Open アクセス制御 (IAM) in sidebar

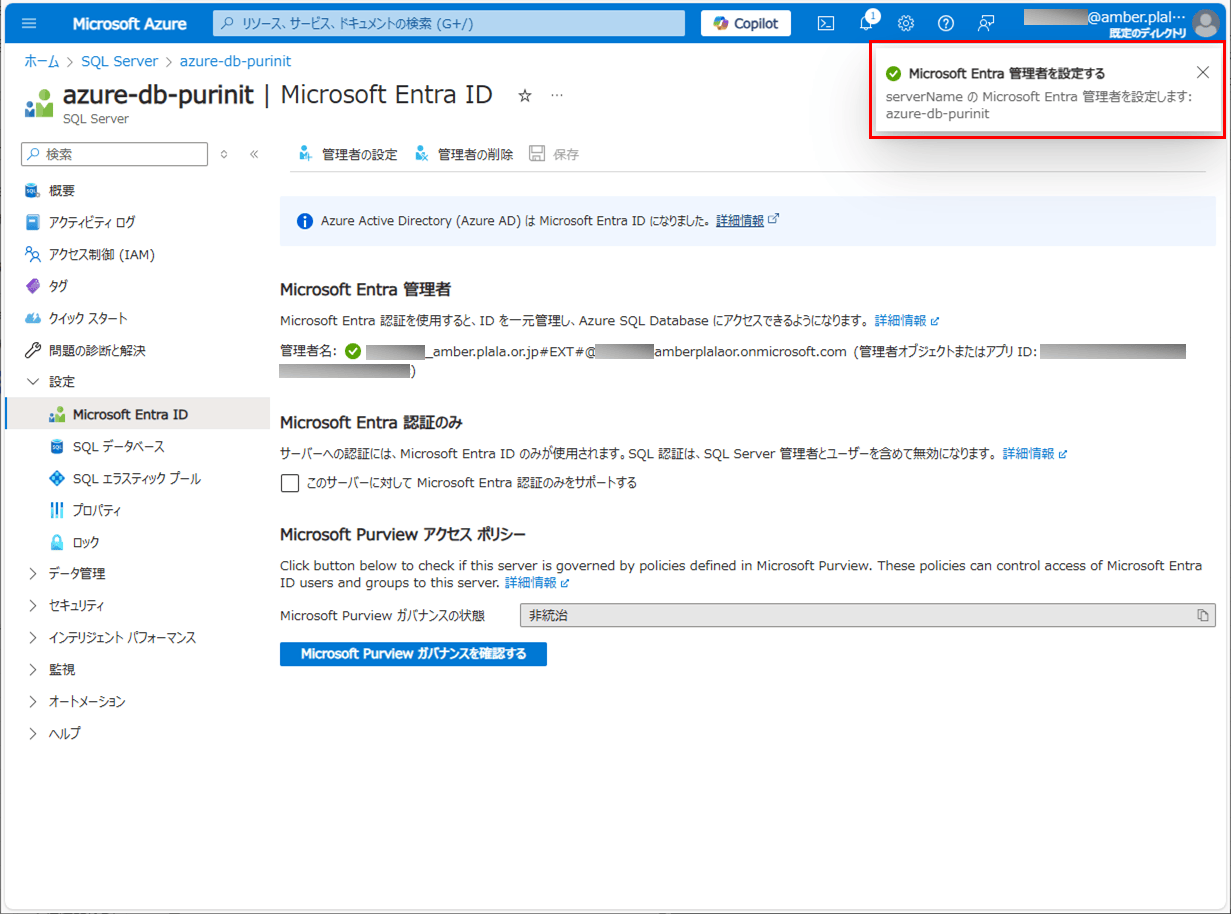tap(101, 254)
